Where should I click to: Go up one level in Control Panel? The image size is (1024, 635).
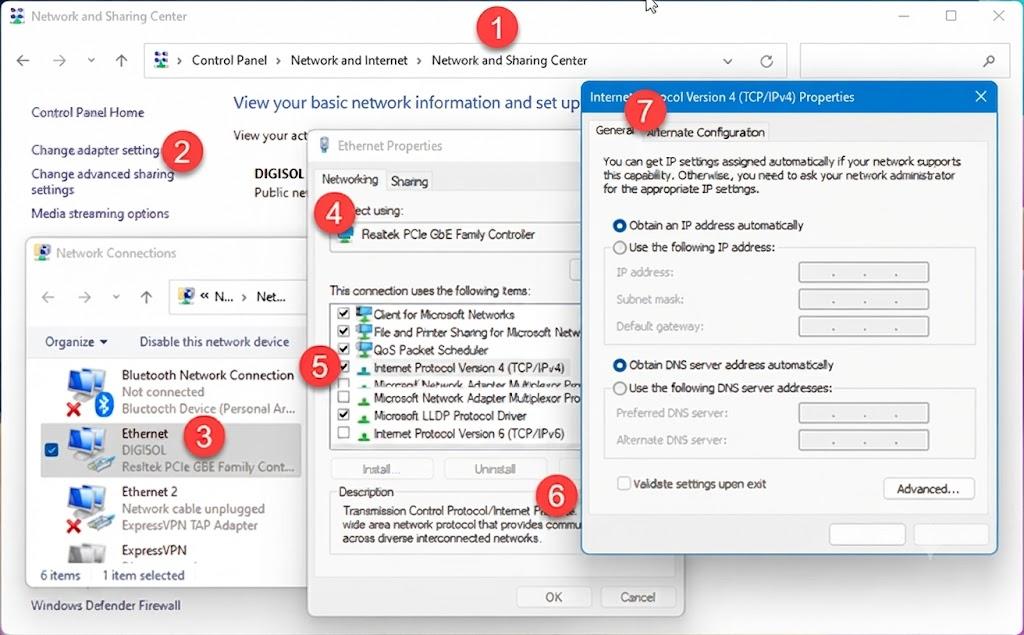coord(121,61)
